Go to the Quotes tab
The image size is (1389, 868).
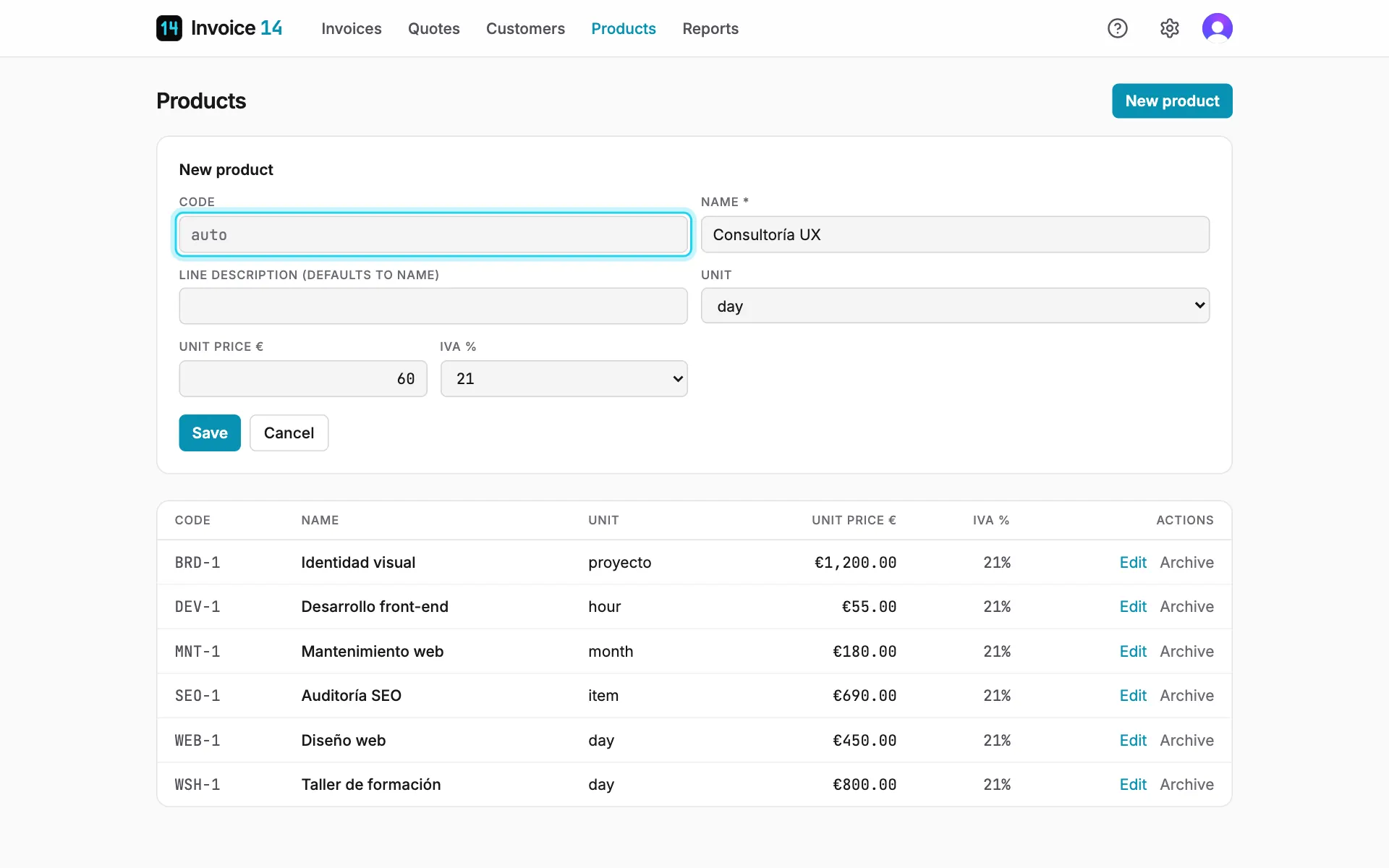click(434, 28)
